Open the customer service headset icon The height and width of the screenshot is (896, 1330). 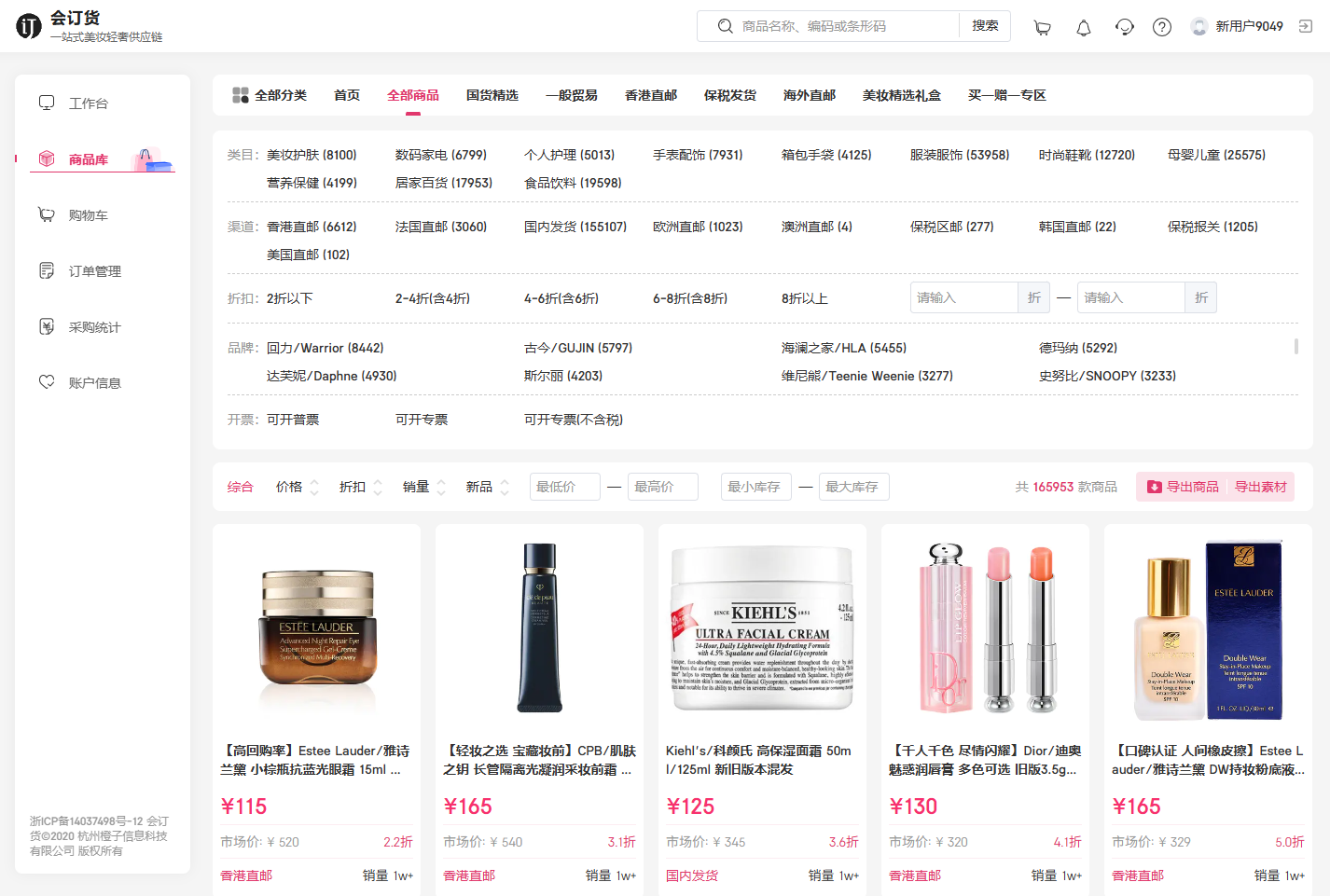tap(1125, 27)
